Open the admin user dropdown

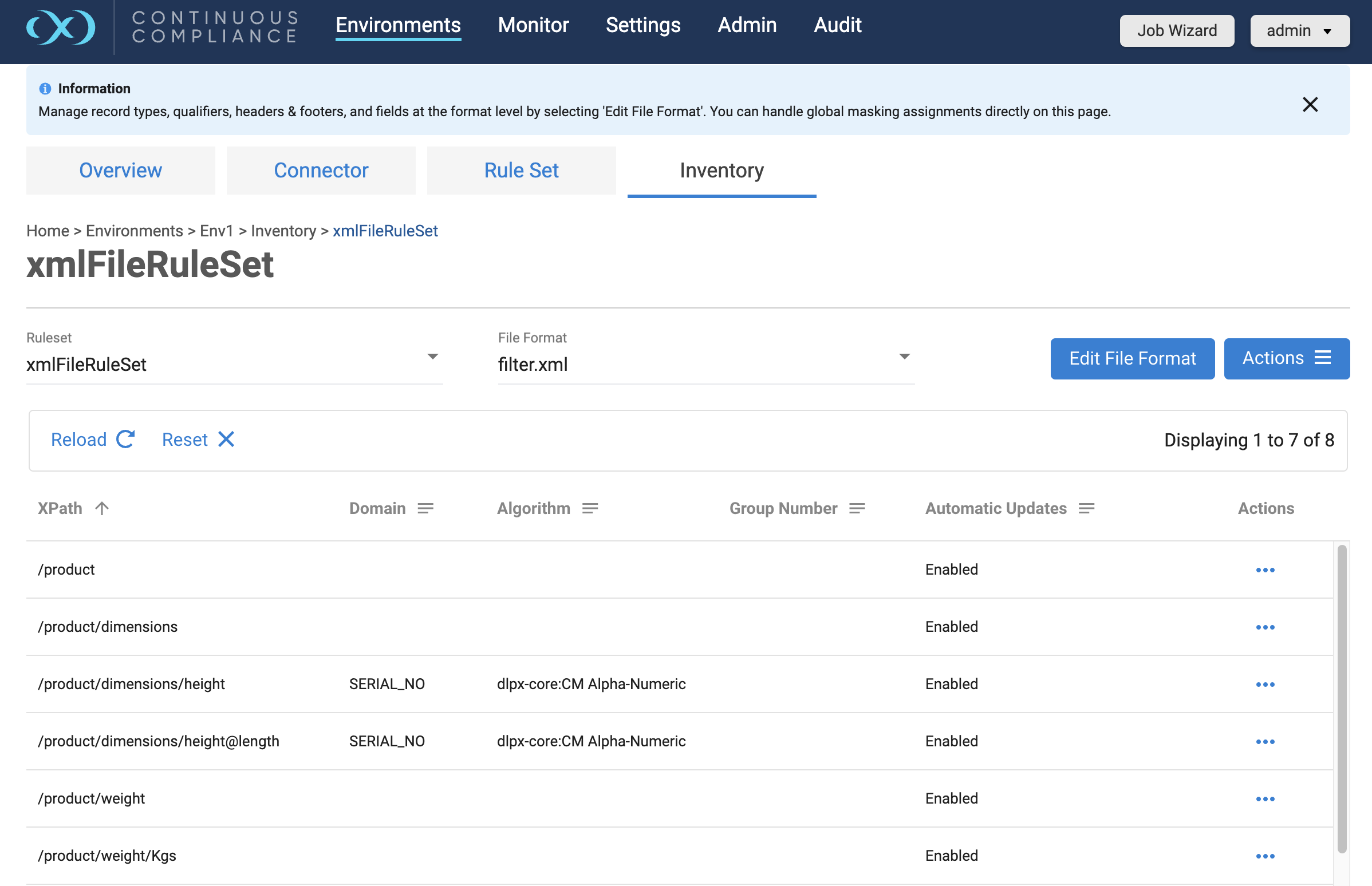click(1299, 30)
